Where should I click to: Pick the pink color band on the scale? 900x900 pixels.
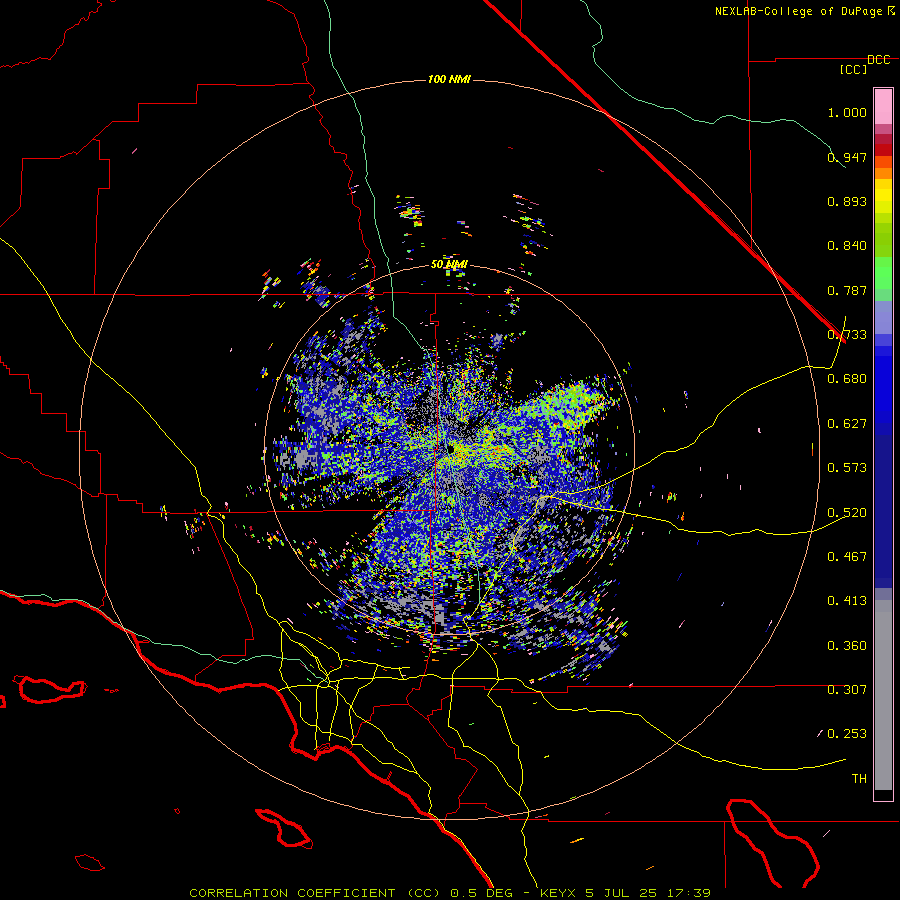point(883,106)
